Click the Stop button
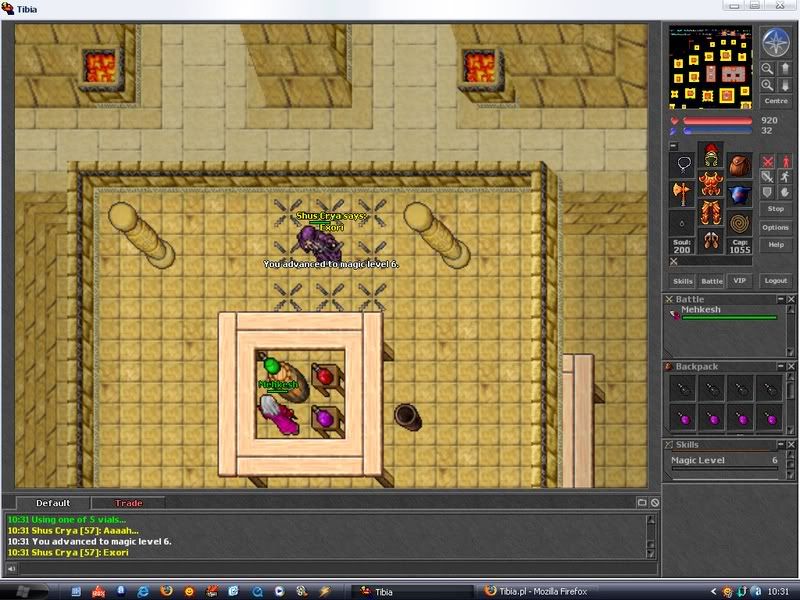The height and width of the screenshot is (600, 800). 776,209
